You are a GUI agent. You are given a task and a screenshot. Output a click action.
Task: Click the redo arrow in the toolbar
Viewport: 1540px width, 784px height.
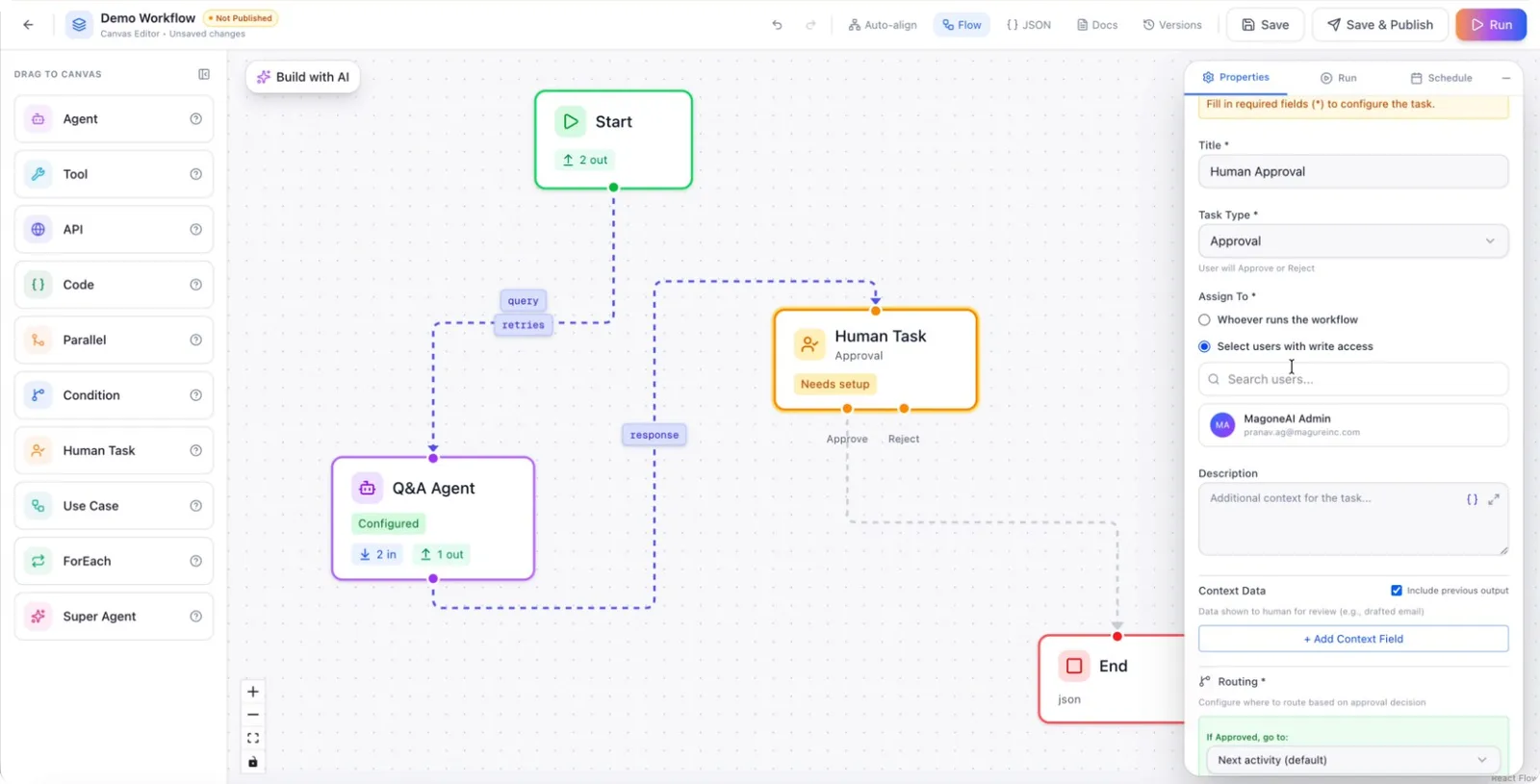pyautogui.click(x=810, y=25)
